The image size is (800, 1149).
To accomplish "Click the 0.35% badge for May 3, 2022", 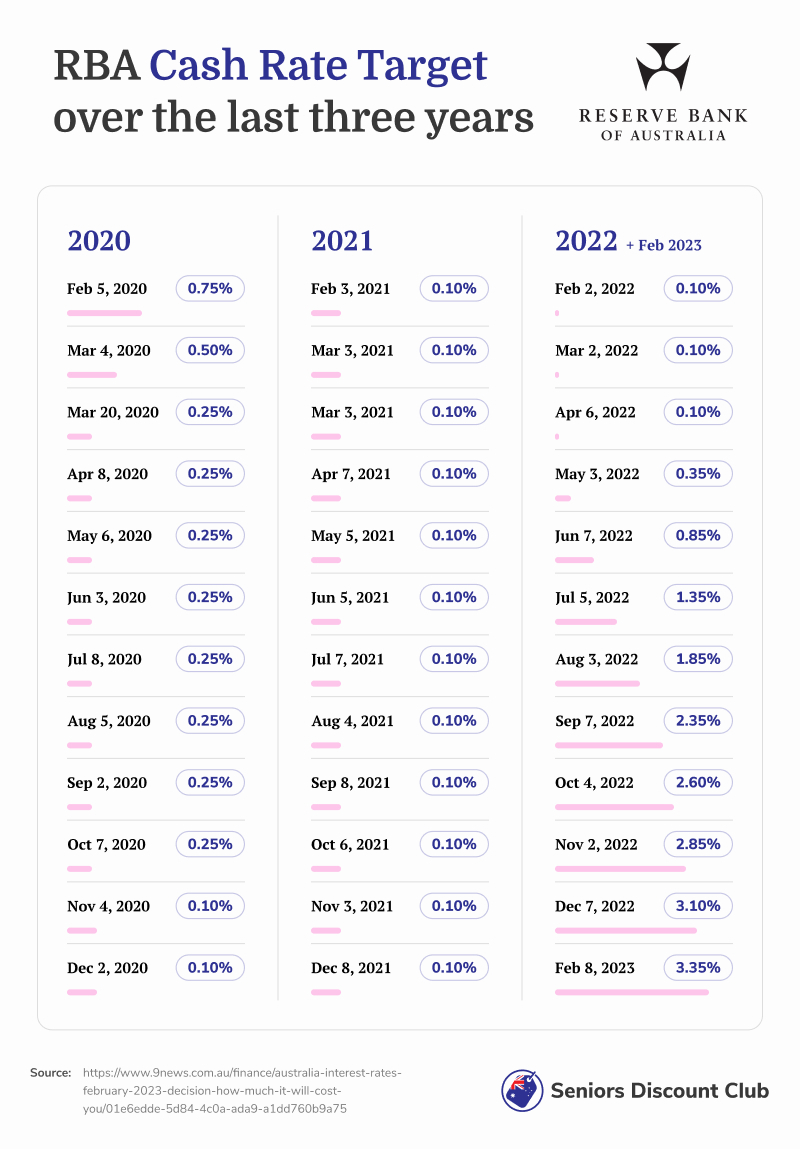I will coord(698,474).
